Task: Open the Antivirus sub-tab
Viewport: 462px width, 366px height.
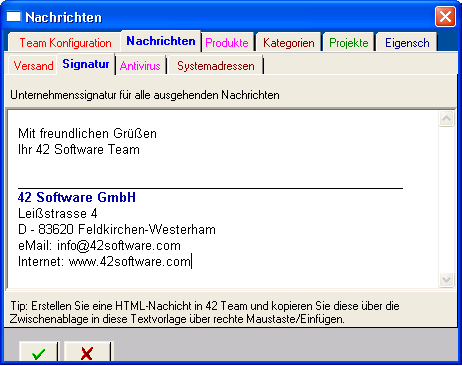Action: (140, 65)
